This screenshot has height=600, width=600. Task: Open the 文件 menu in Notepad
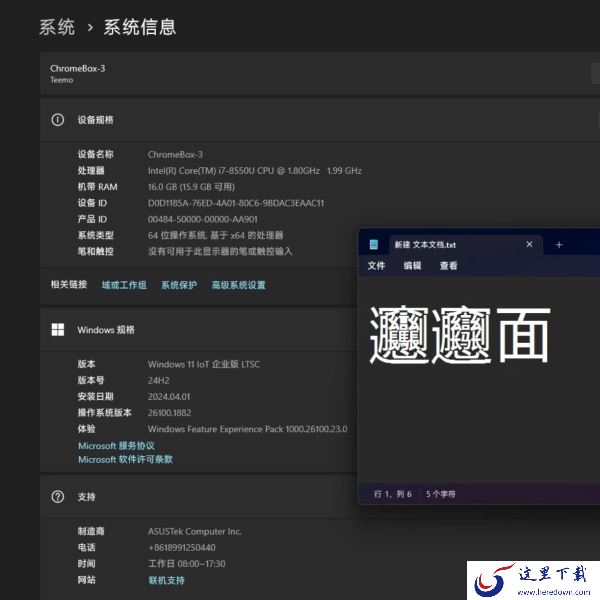coord(376,265)
